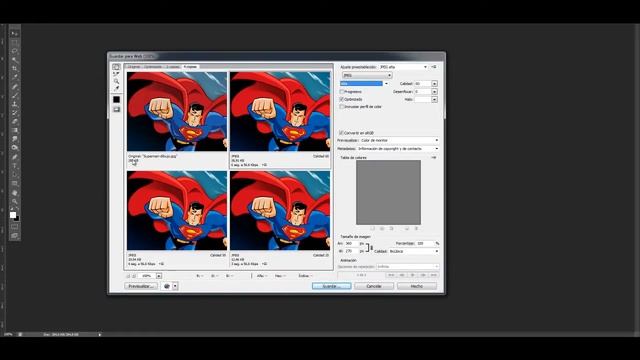640x360 pixels.
Task: Toggle the Convertir en sRGB checkbox
Action: 342,133
